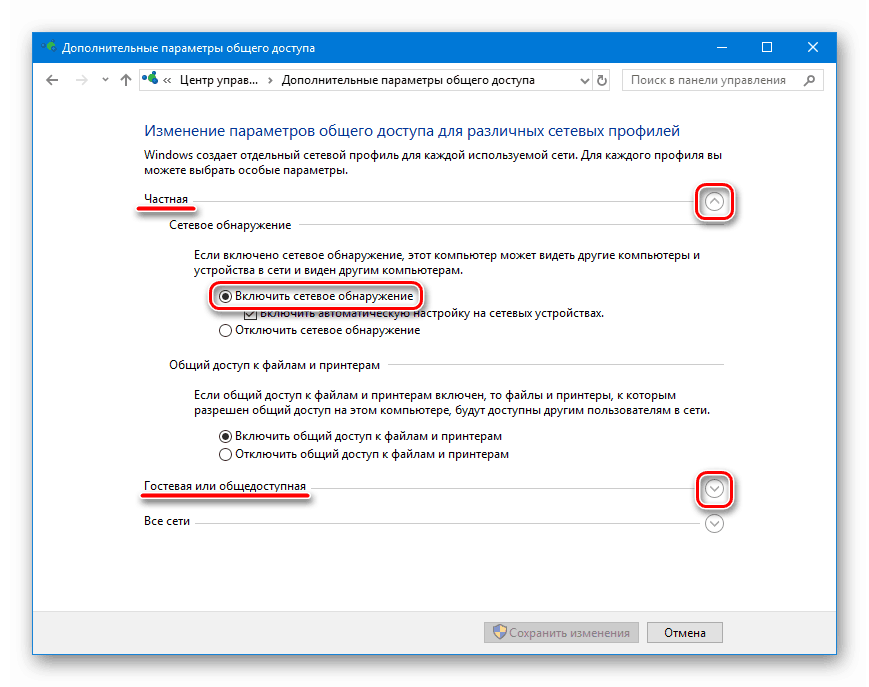Click the 'Поиск в панели управления' search field
The image size is (869, 687).
[723, 80]
